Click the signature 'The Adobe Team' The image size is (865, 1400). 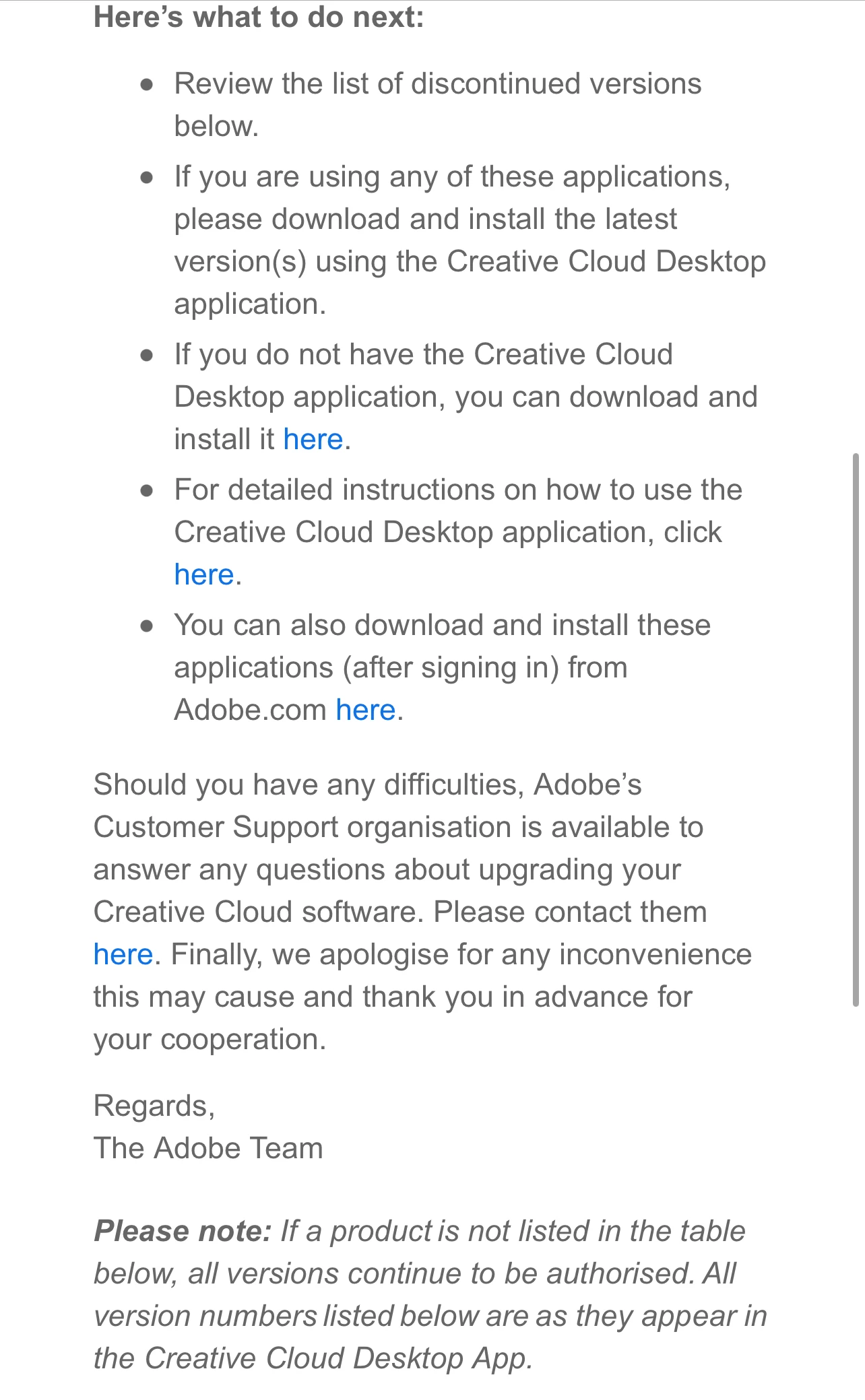[208, 1149]
